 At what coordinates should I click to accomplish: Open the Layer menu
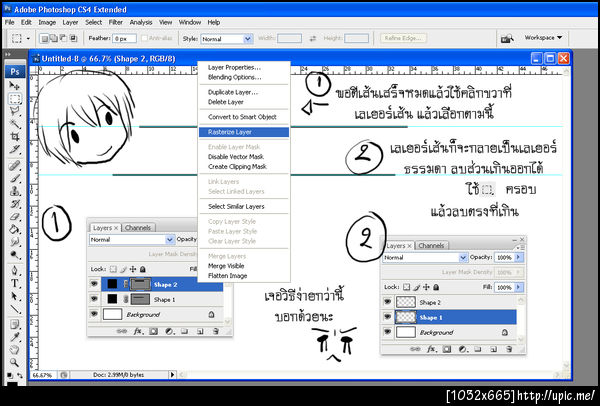click(x=70, y=22)
